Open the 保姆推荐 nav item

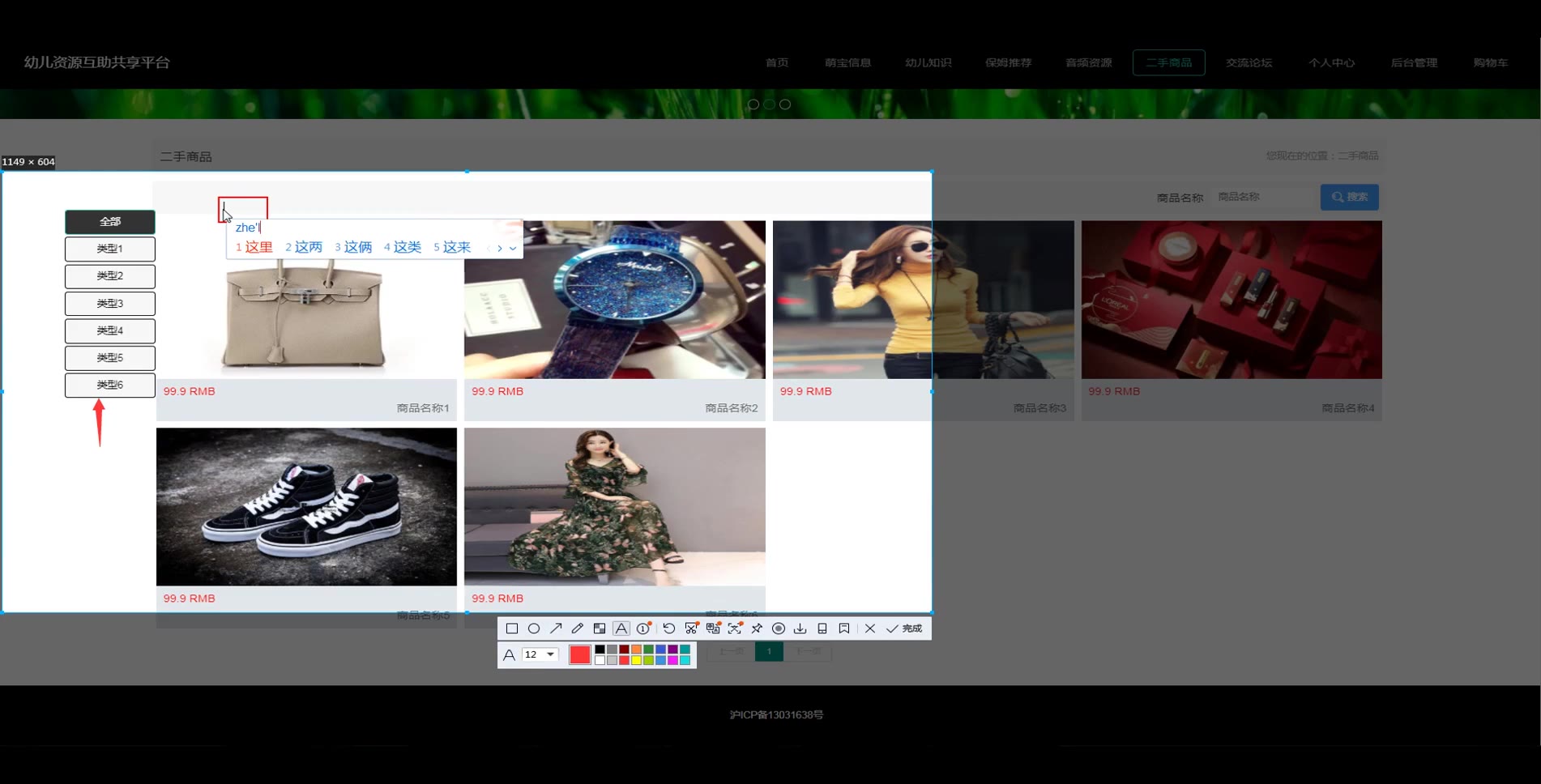1008,62
